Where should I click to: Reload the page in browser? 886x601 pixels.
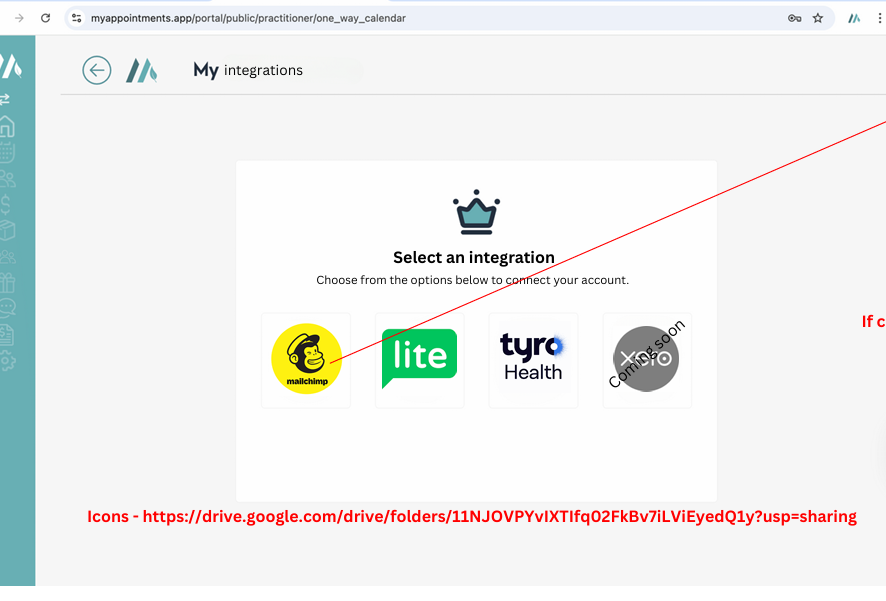point(45,18)
